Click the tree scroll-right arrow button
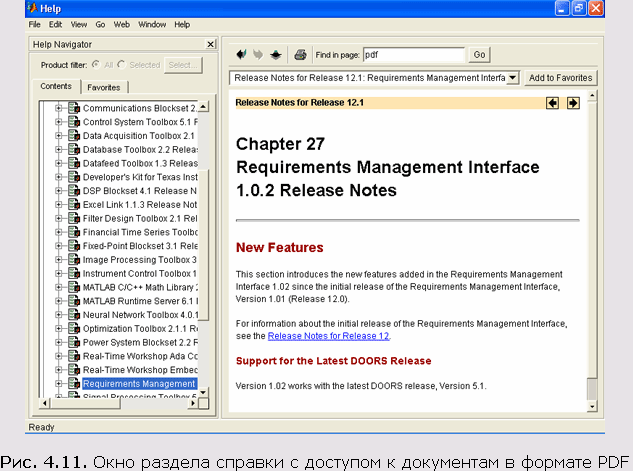This screenshot has width=633, height=471. [x=193, y=403]
